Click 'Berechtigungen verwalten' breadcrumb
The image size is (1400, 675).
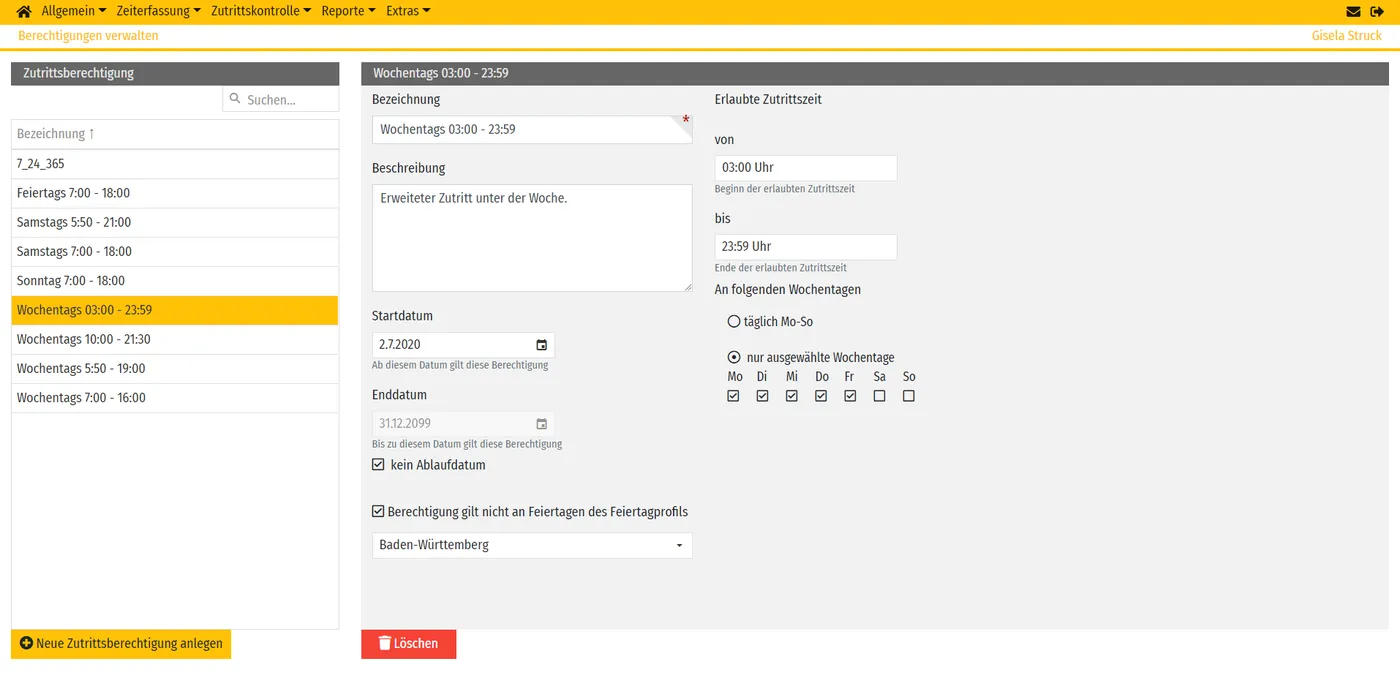88,36
